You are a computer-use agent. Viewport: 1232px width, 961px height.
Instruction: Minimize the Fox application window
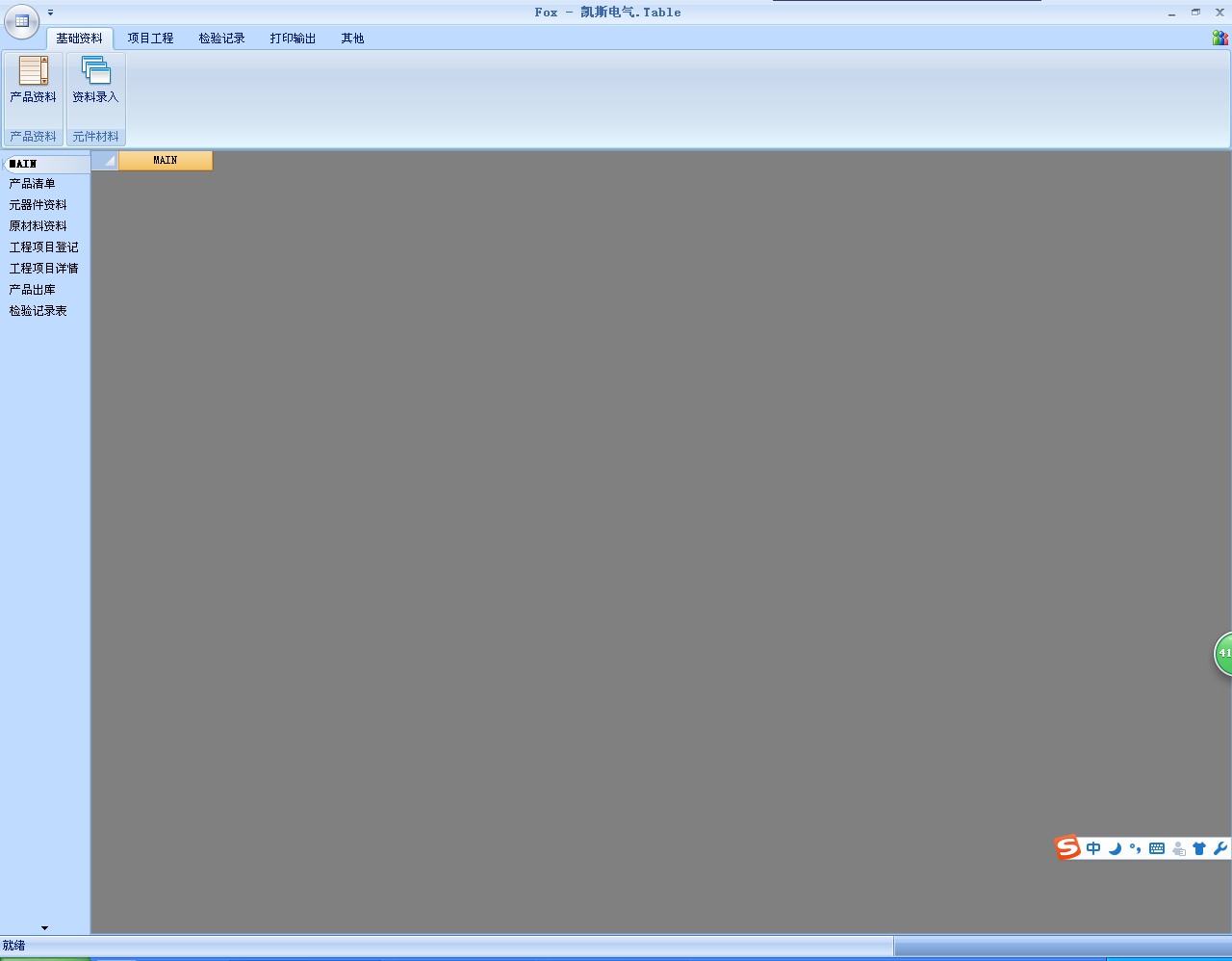coord(1171,13)
